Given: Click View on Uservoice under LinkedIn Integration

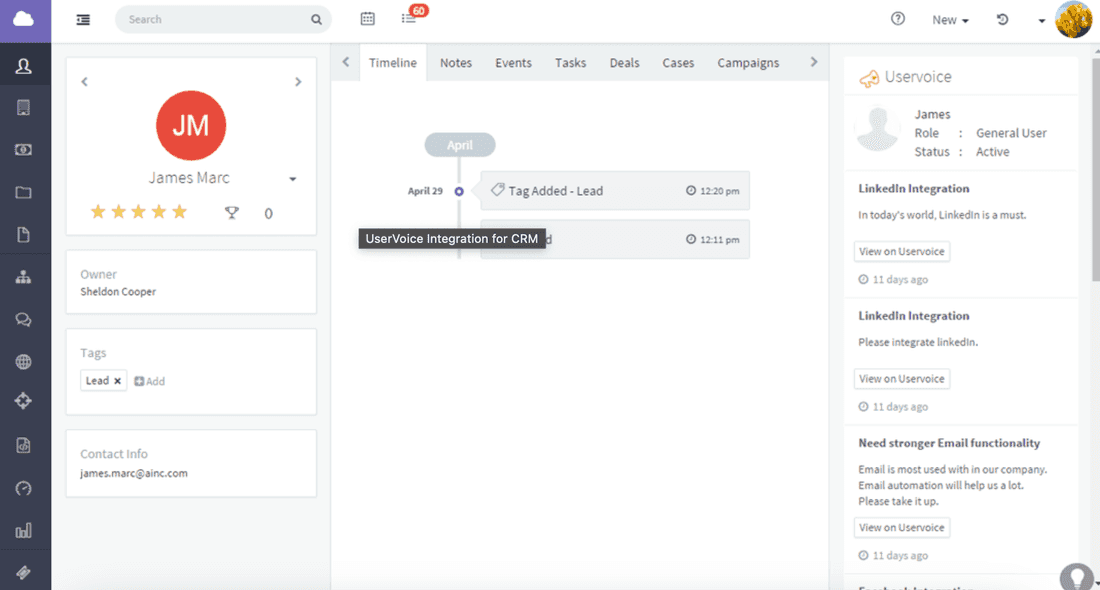Looking at the screenshot, I should (901, 251).
